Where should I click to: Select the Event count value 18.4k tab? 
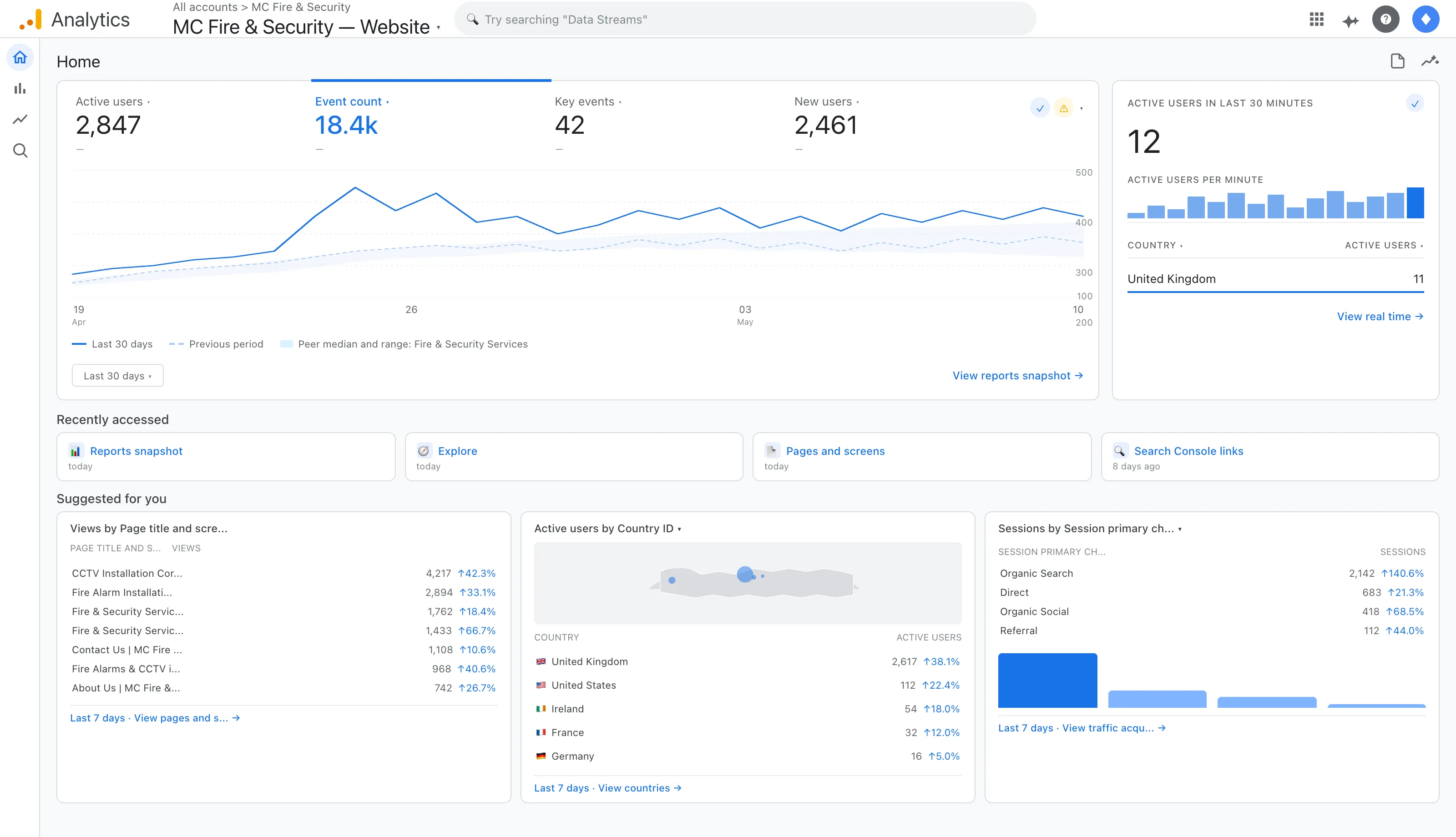pyautogui.click(x=346, y=125)
